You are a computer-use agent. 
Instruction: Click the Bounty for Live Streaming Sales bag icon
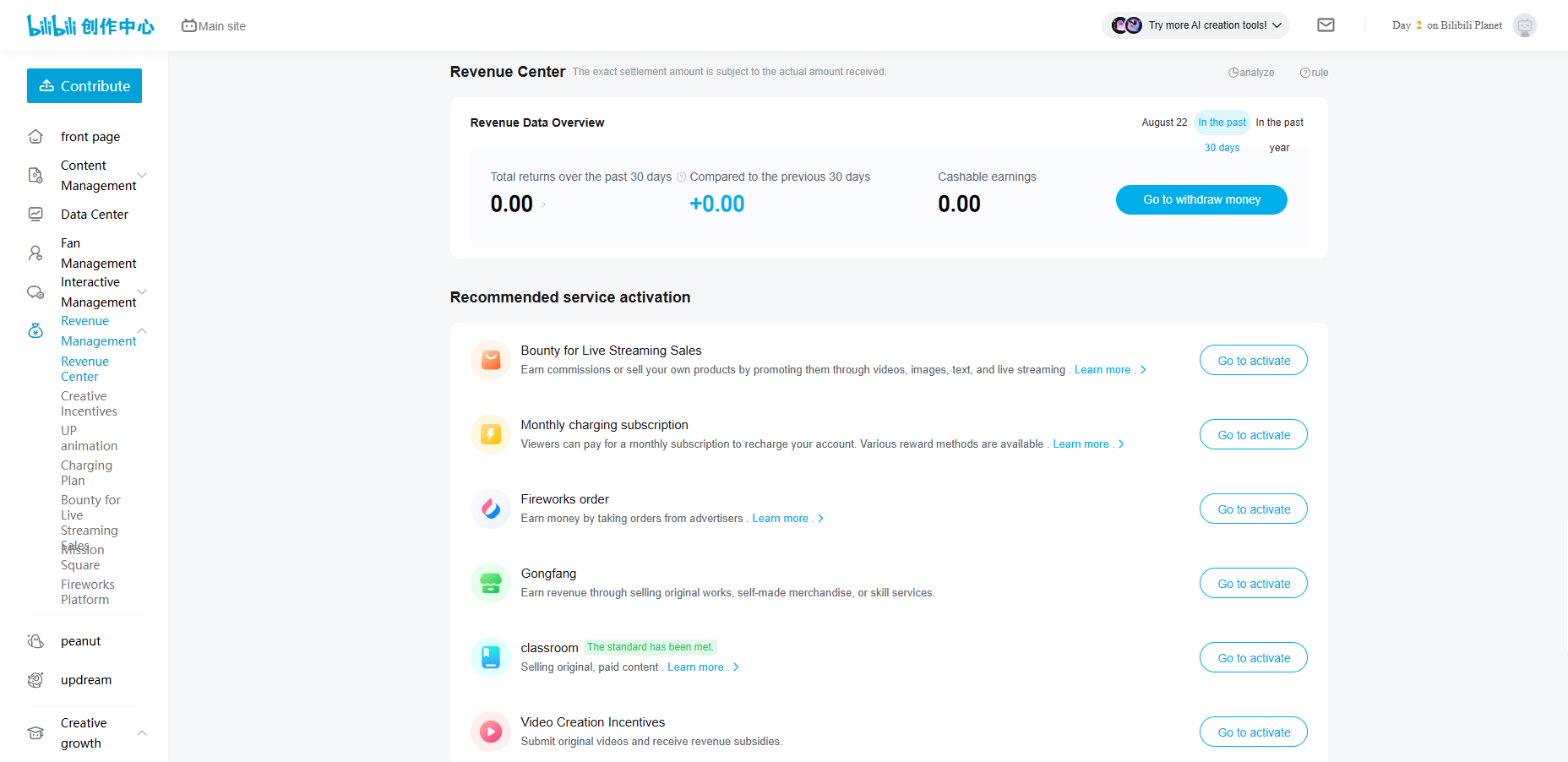tap(491, 361)
